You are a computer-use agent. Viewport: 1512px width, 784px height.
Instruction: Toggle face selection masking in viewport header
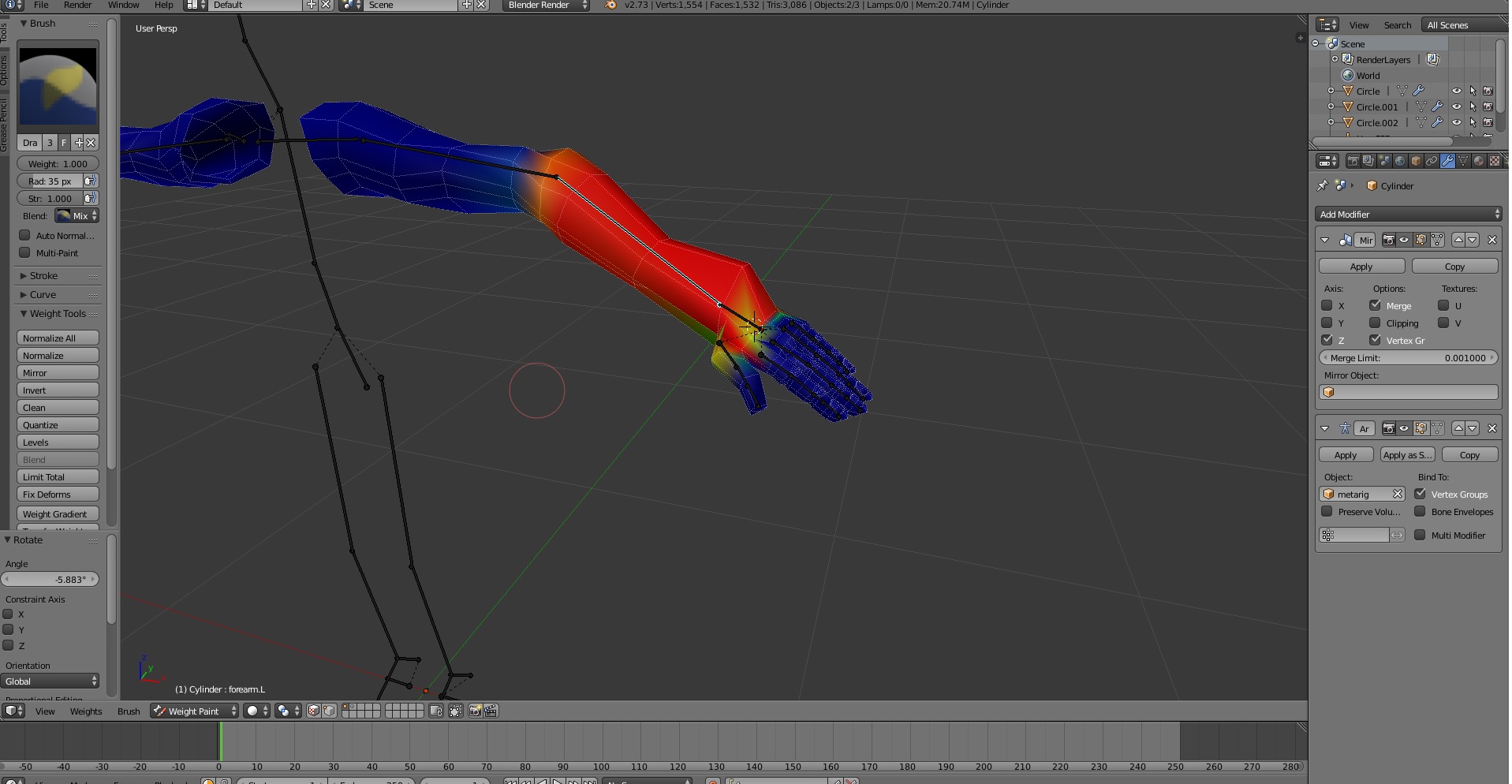pyautogui.click(x=313, y=711)
